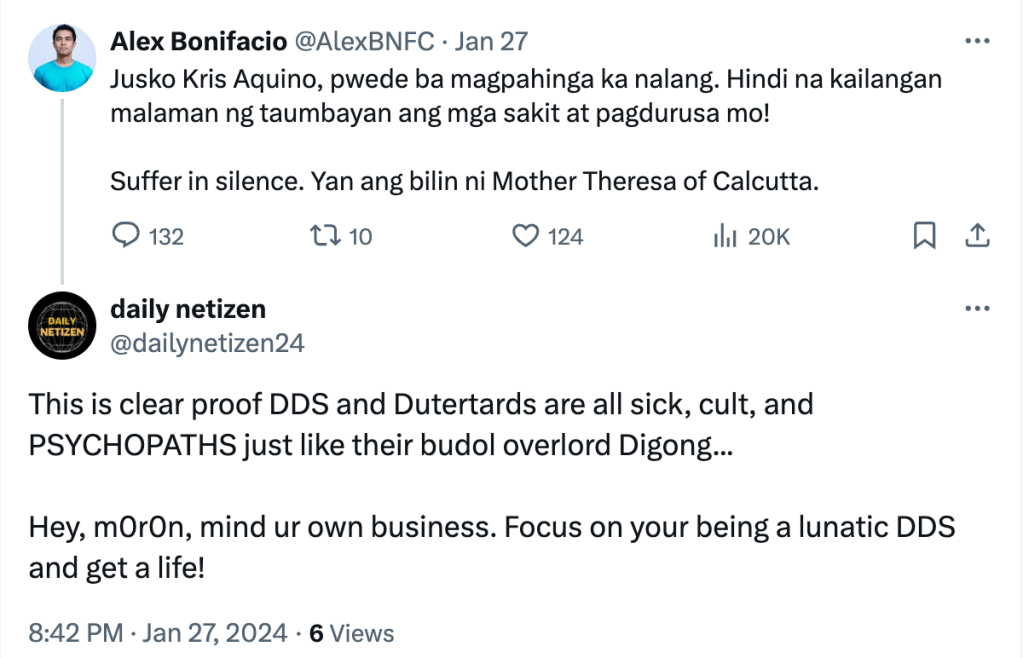1023x658 pixels.
Task: Like Alex Bonifacio's tweet
Action: point(526,236)
